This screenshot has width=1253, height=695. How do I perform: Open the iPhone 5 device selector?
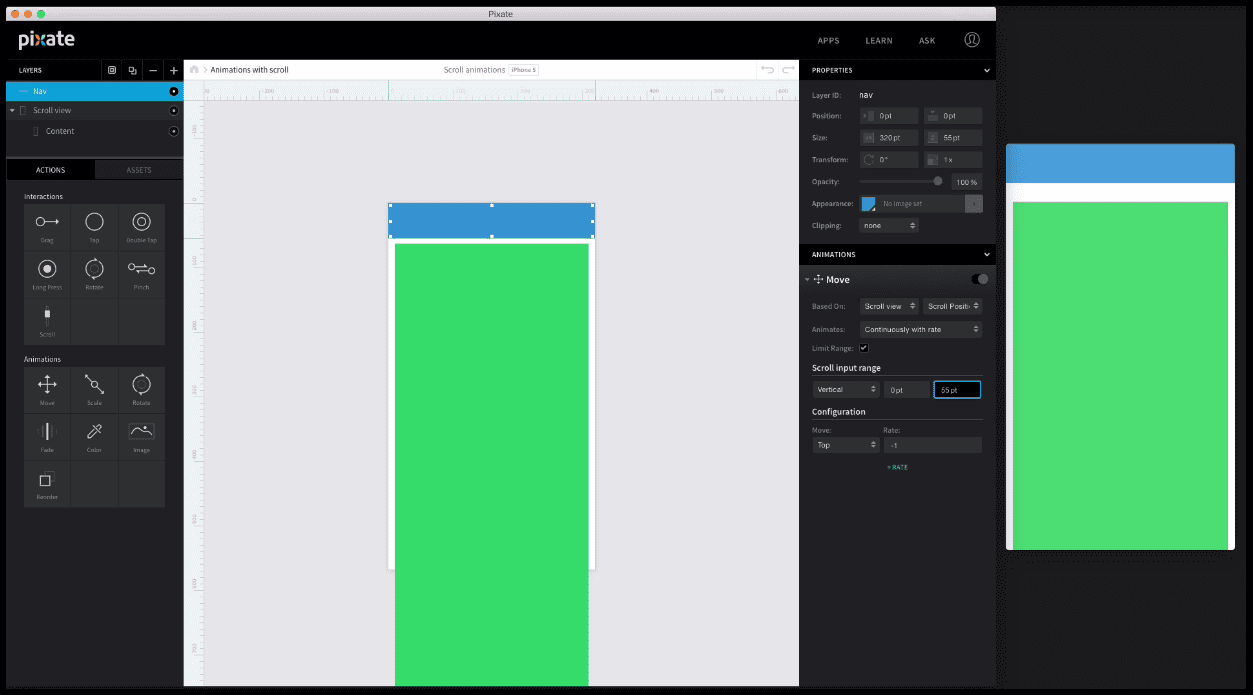[x=523, y=70]
